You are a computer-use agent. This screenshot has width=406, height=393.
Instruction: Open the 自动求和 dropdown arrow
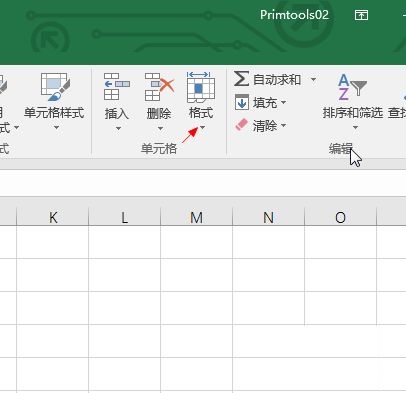click(x=313, y=79)
